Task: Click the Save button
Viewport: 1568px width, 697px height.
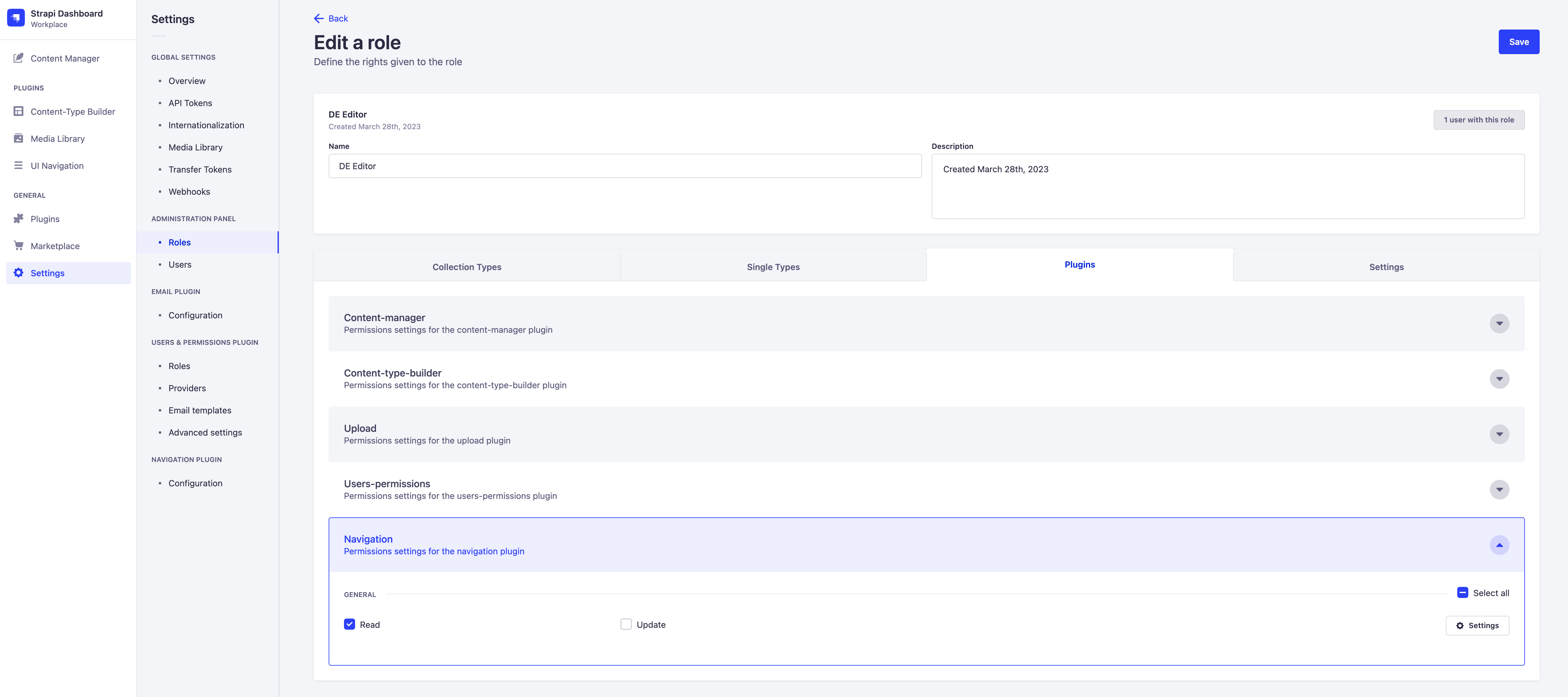Action: tap(1519, 42)
